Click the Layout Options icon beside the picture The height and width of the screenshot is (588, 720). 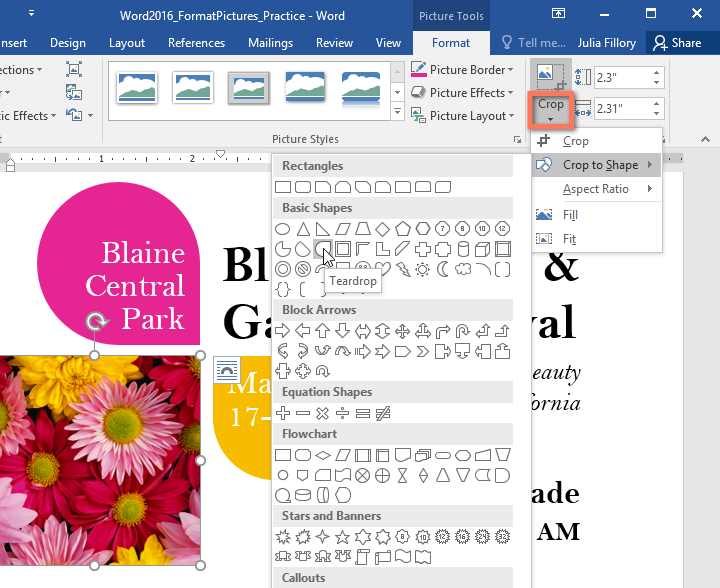(225, 369)
